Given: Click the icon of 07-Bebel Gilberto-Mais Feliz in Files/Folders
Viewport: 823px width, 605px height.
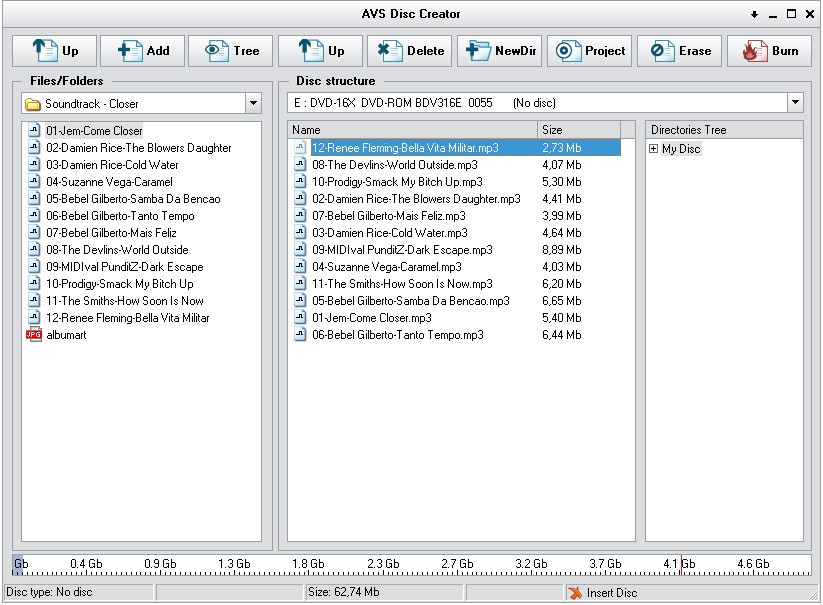Looking at the screenshot, I should point(34,232).
